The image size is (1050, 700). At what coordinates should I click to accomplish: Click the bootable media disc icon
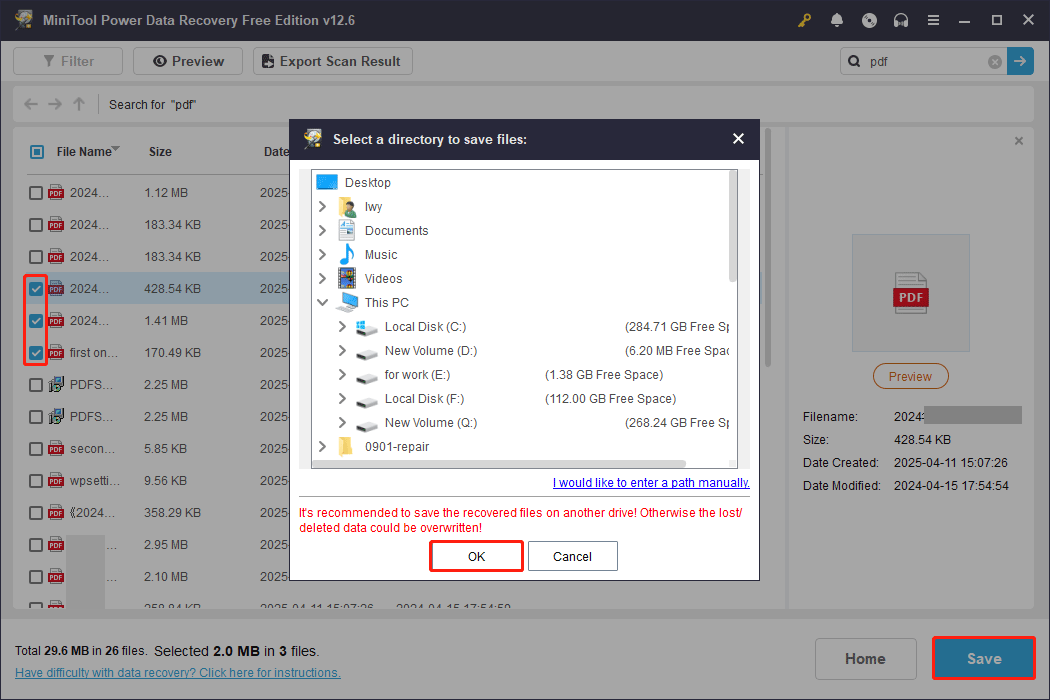point(869,20)
